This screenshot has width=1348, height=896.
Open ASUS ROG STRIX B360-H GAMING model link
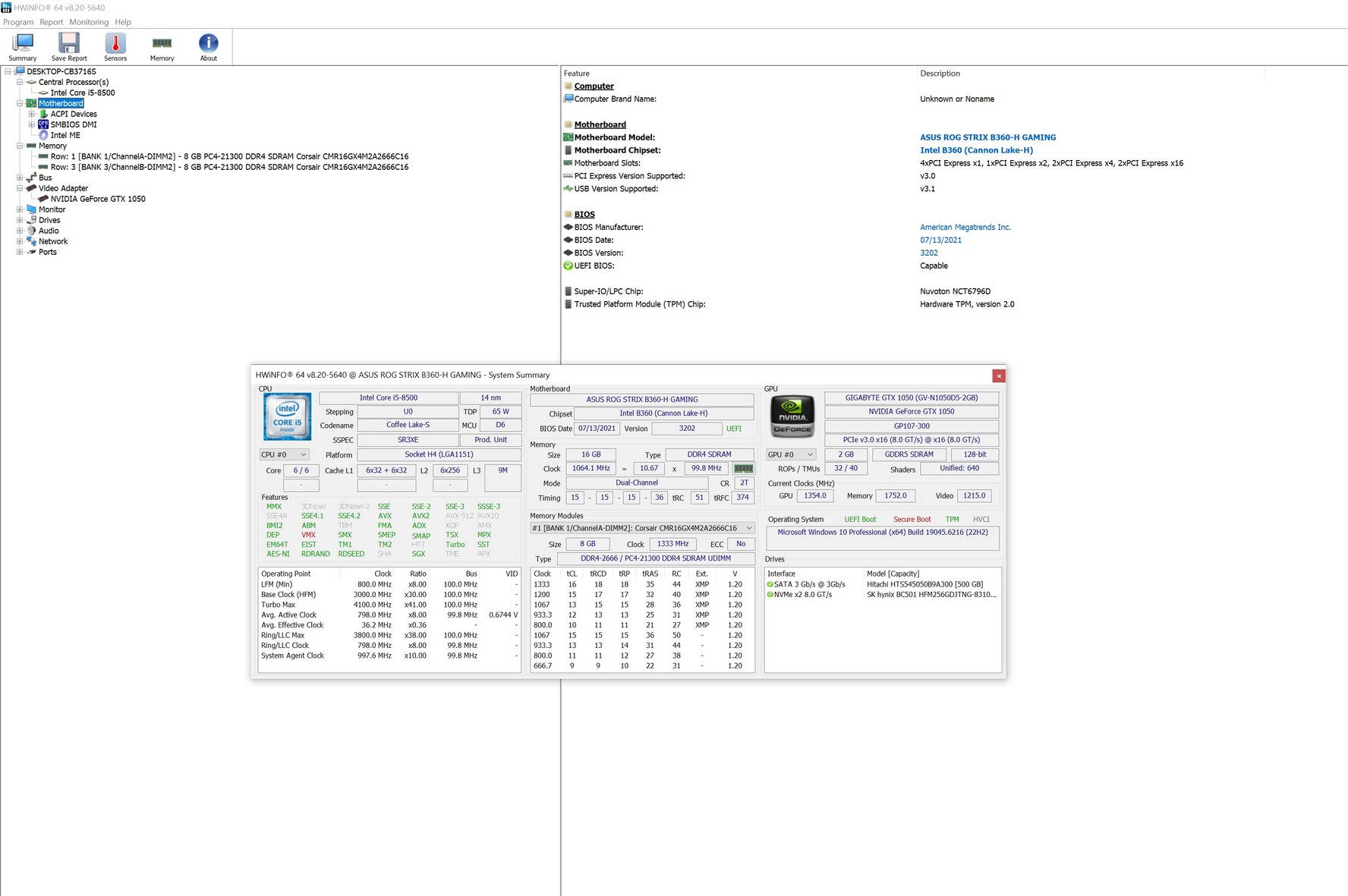[x=987, y=137]
